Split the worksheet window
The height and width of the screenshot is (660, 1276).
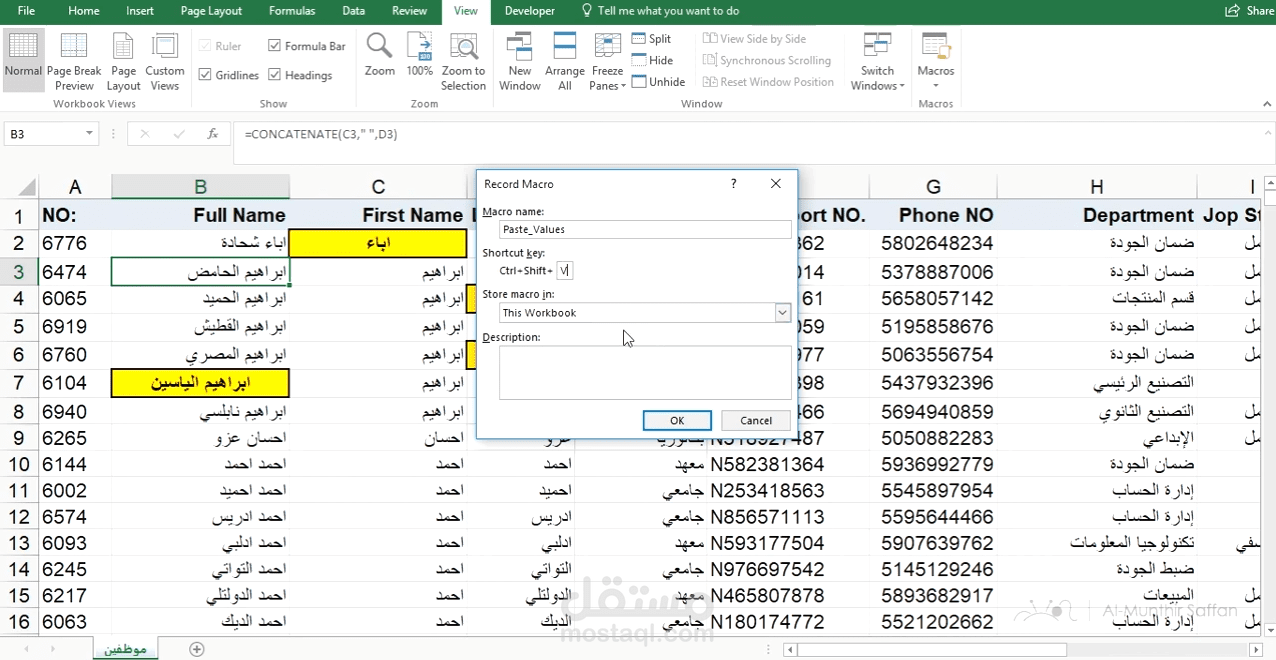click(652, 39)
